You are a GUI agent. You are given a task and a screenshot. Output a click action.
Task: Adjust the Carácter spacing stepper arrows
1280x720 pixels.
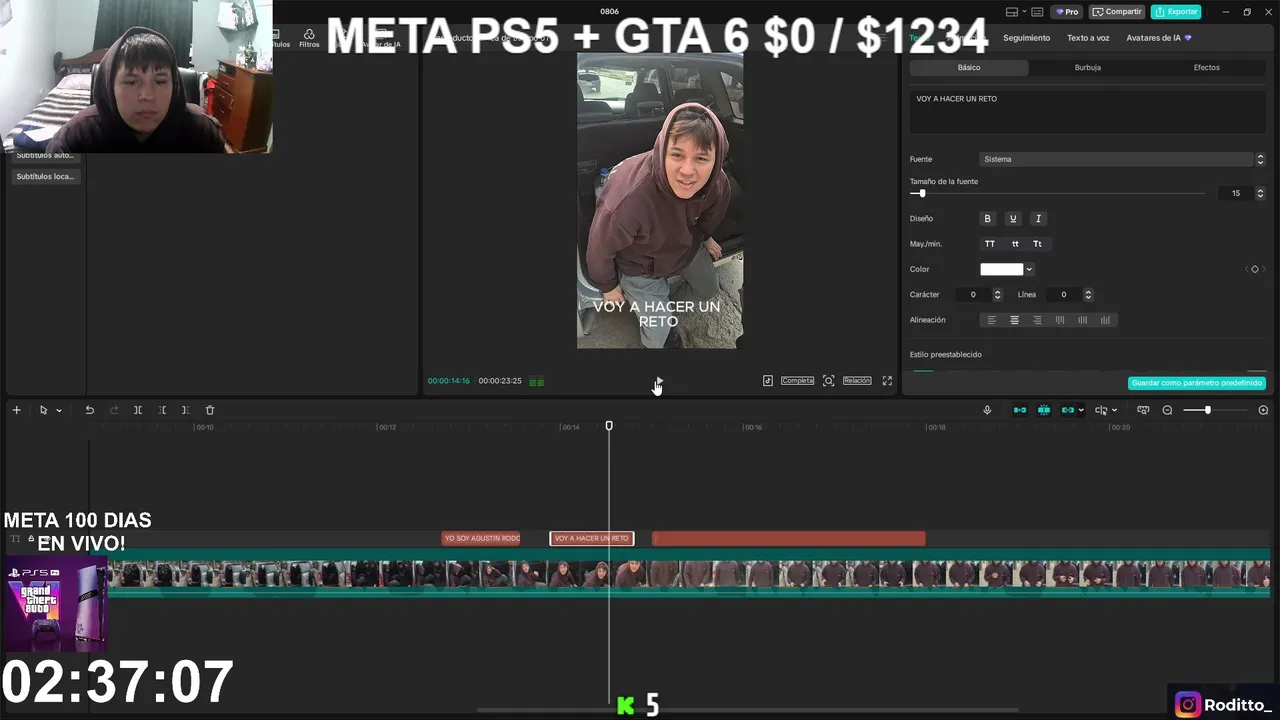[997, 295]
